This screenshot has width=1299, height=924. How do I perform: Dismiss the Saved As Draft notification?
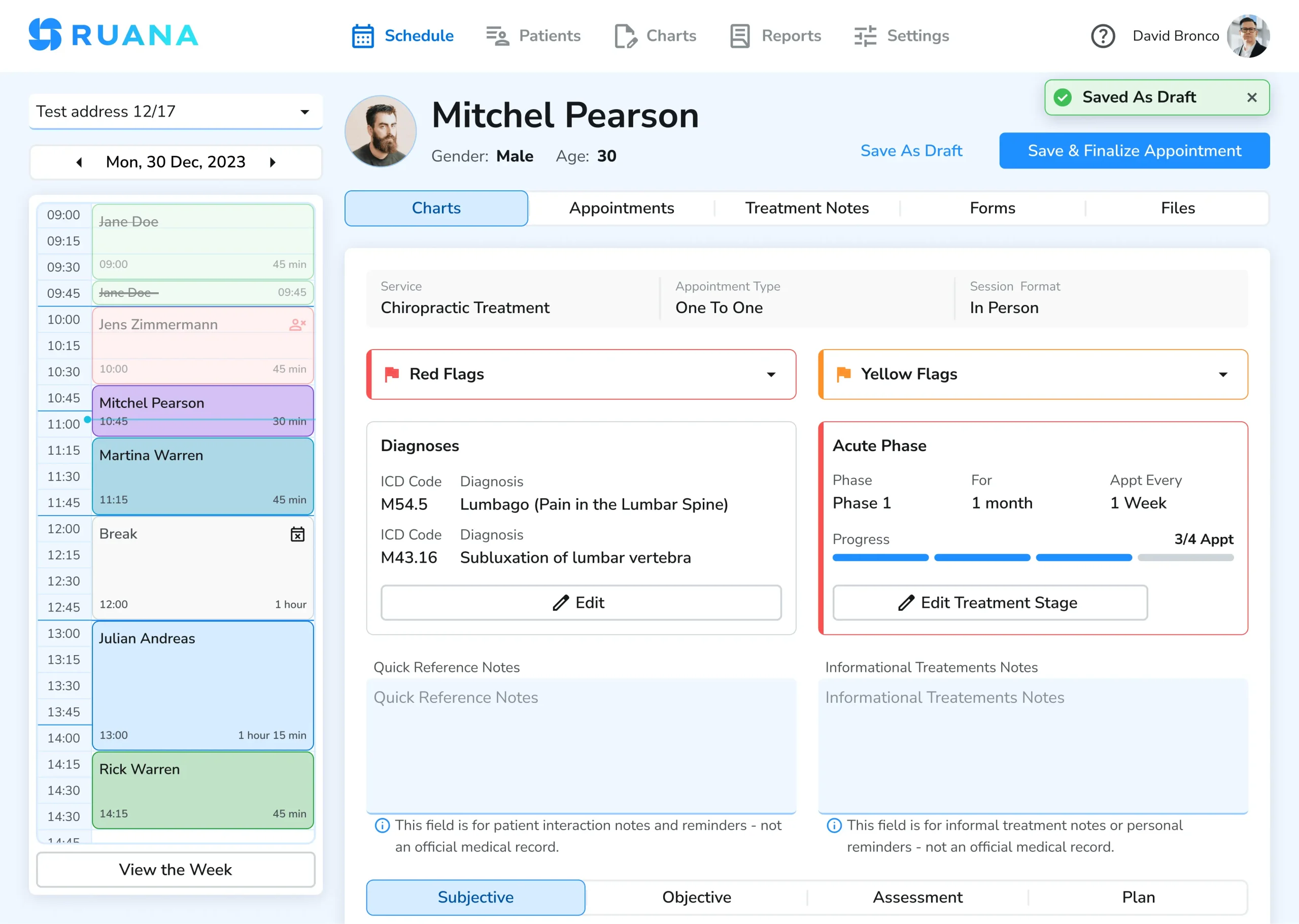tap(1252, 97)
